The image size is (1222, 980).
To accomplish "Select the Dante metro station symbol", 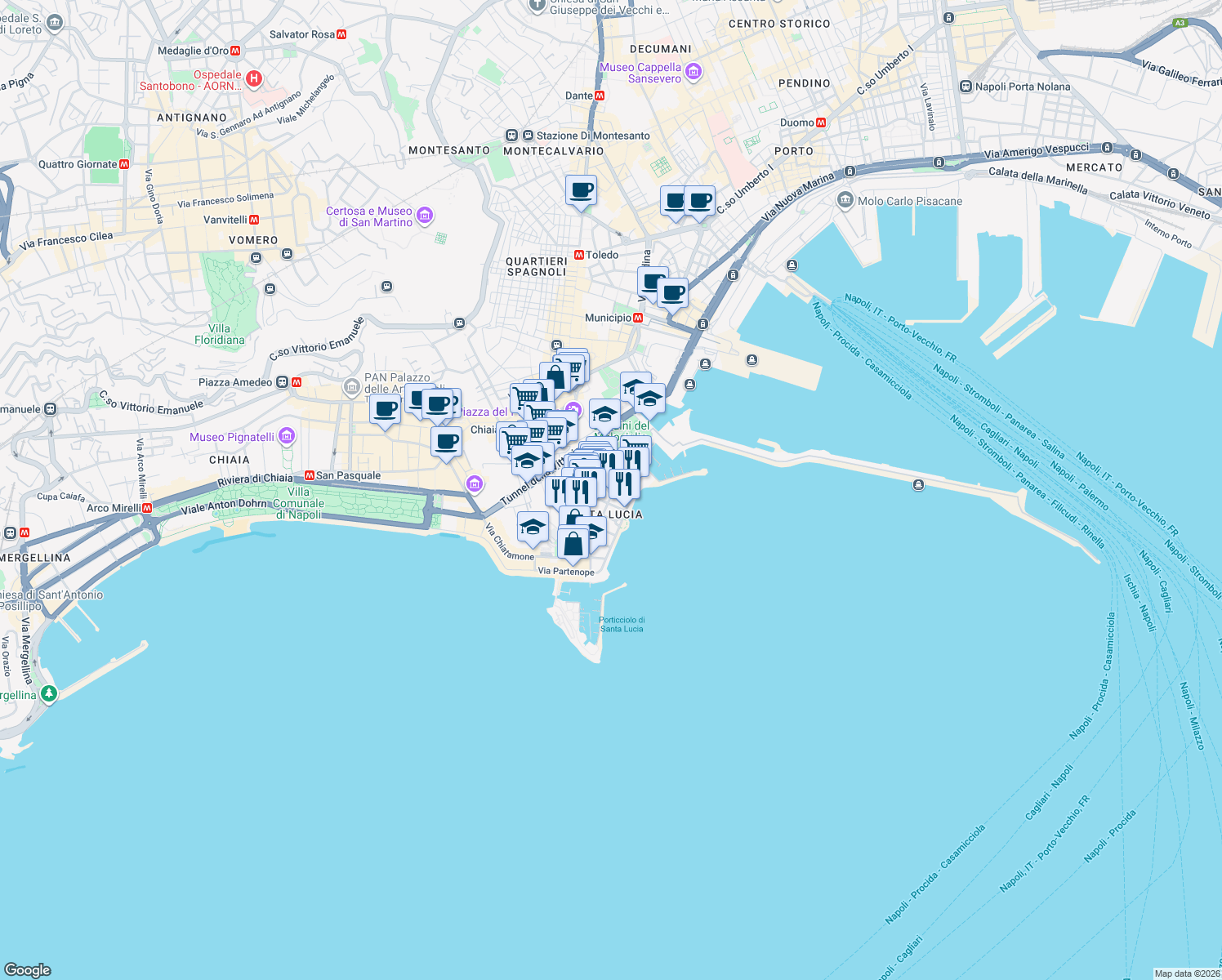I will 601,95.
